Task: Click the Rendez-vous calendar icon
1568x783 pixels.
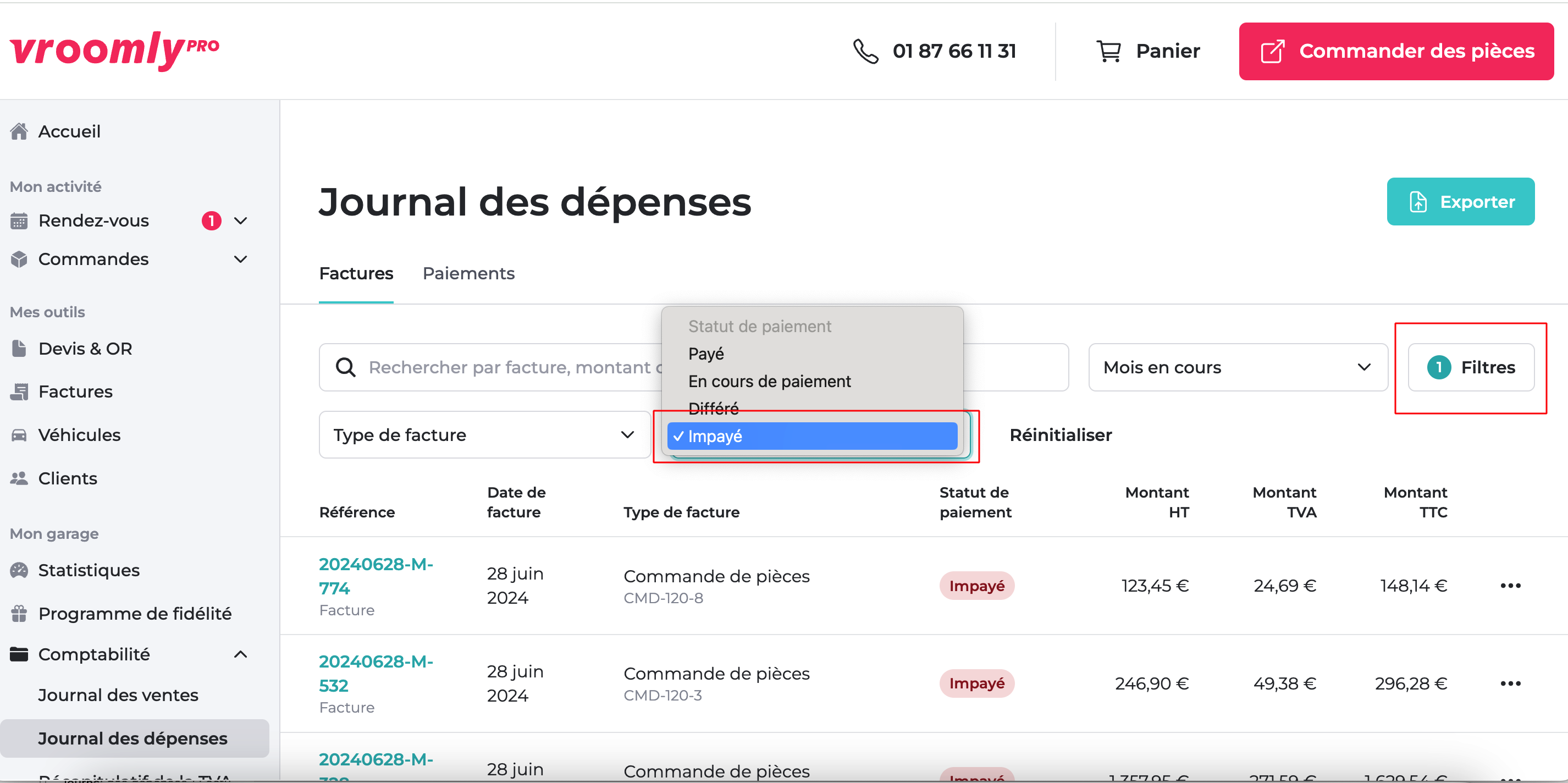Action: (19, 220)
